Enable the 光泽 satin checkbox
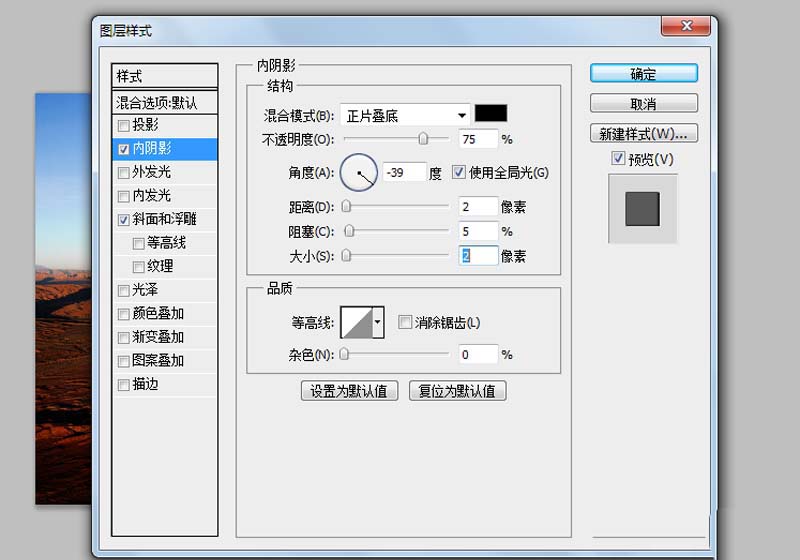 [123, 291]
